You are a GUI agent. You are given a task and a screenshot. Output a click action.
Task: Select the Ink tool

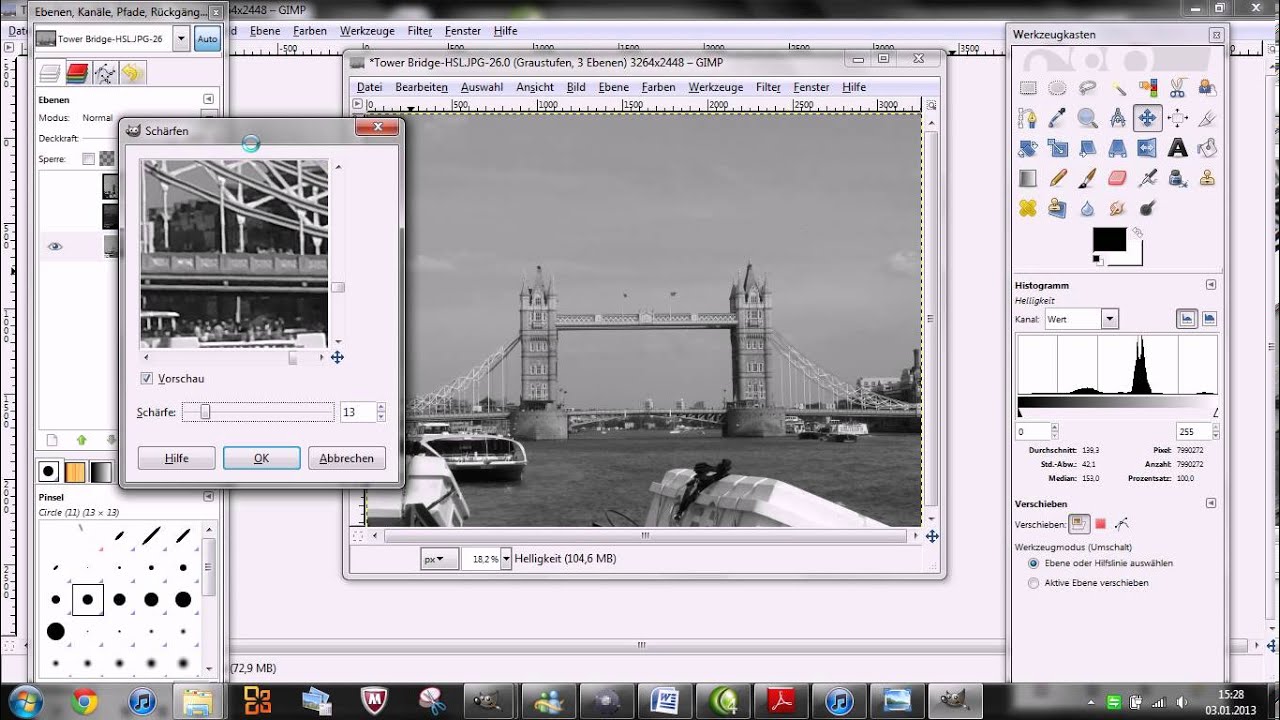[1177, 178]
